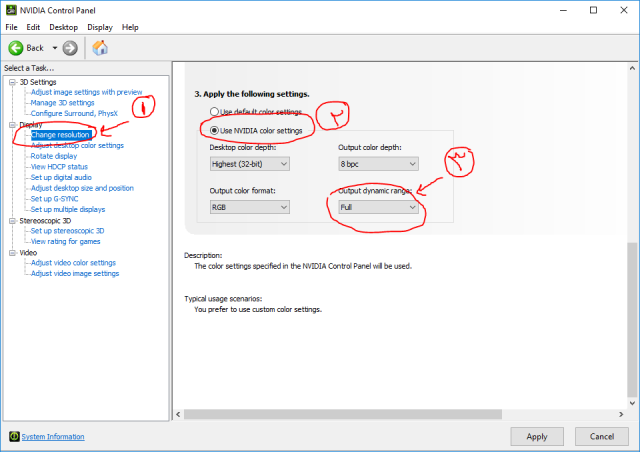
Task: Collapse the 3D Settings tree node
Action: click(13, 82)
